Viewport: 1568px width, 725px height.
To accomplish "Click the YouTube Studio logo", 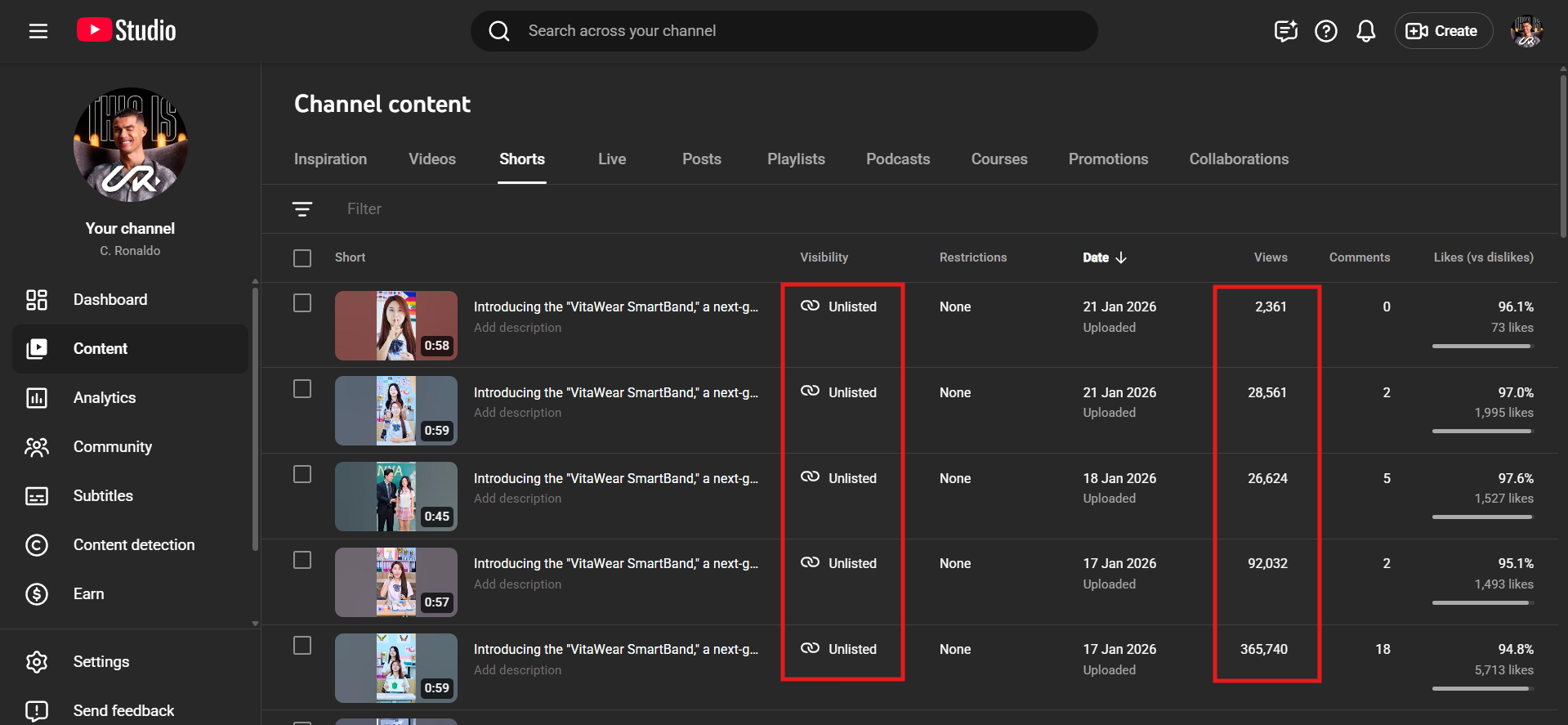I will coord(127,31).
